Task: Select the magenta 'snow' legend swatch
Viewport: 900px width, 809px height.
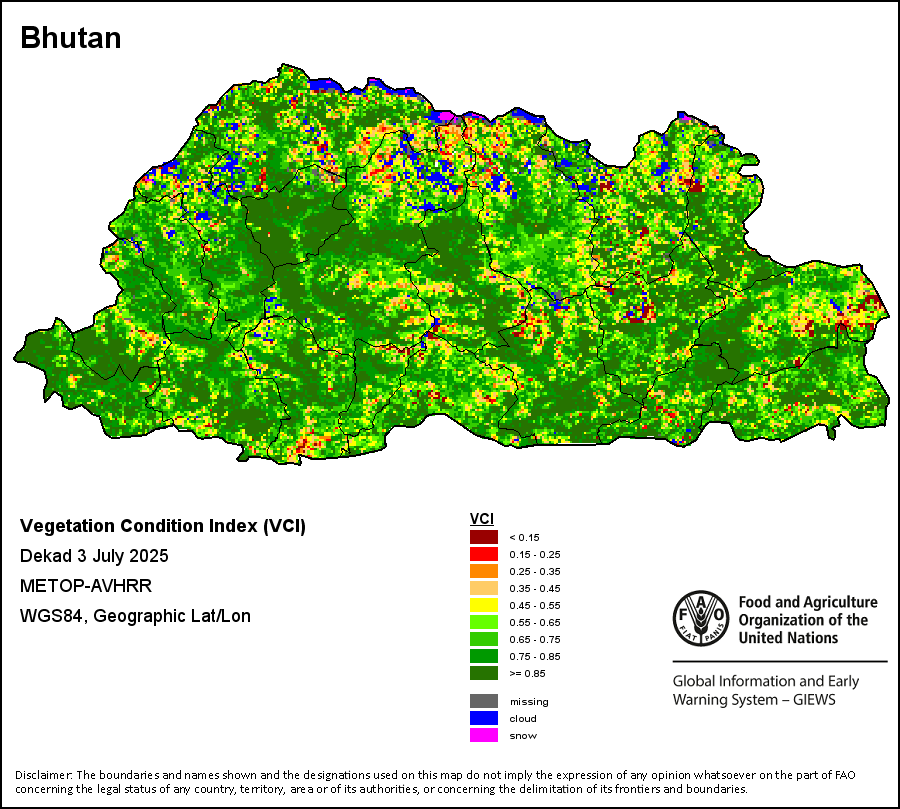Action: 484,735
